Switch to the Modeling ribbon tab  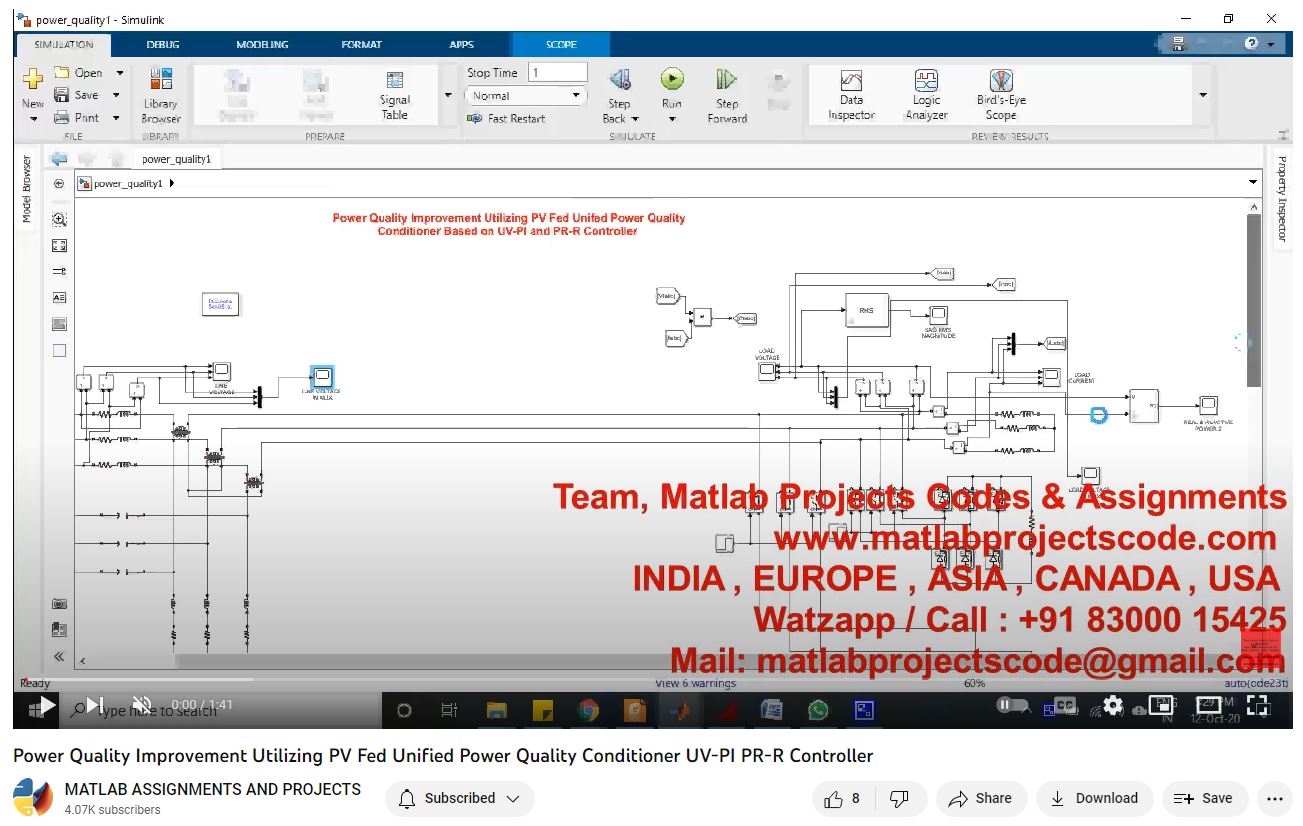262,44
